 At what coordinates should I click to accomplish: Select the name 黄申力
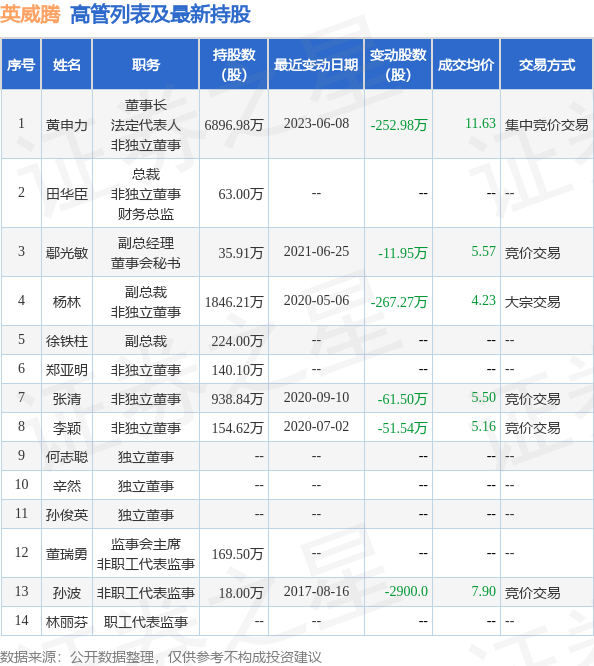click(67, 125)
